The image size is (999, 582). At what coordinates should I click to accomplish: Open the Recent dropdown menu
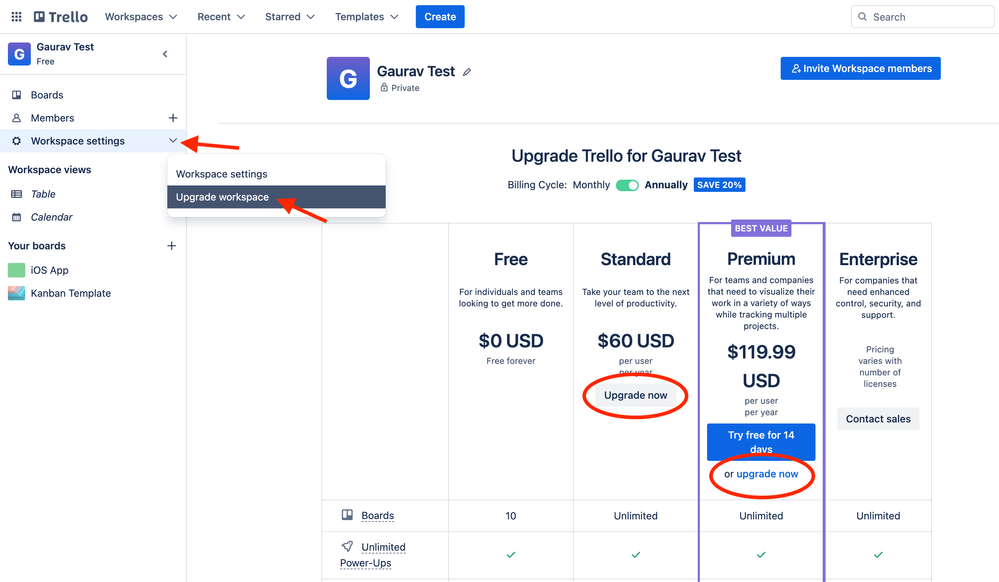click(x=221, y=17)
